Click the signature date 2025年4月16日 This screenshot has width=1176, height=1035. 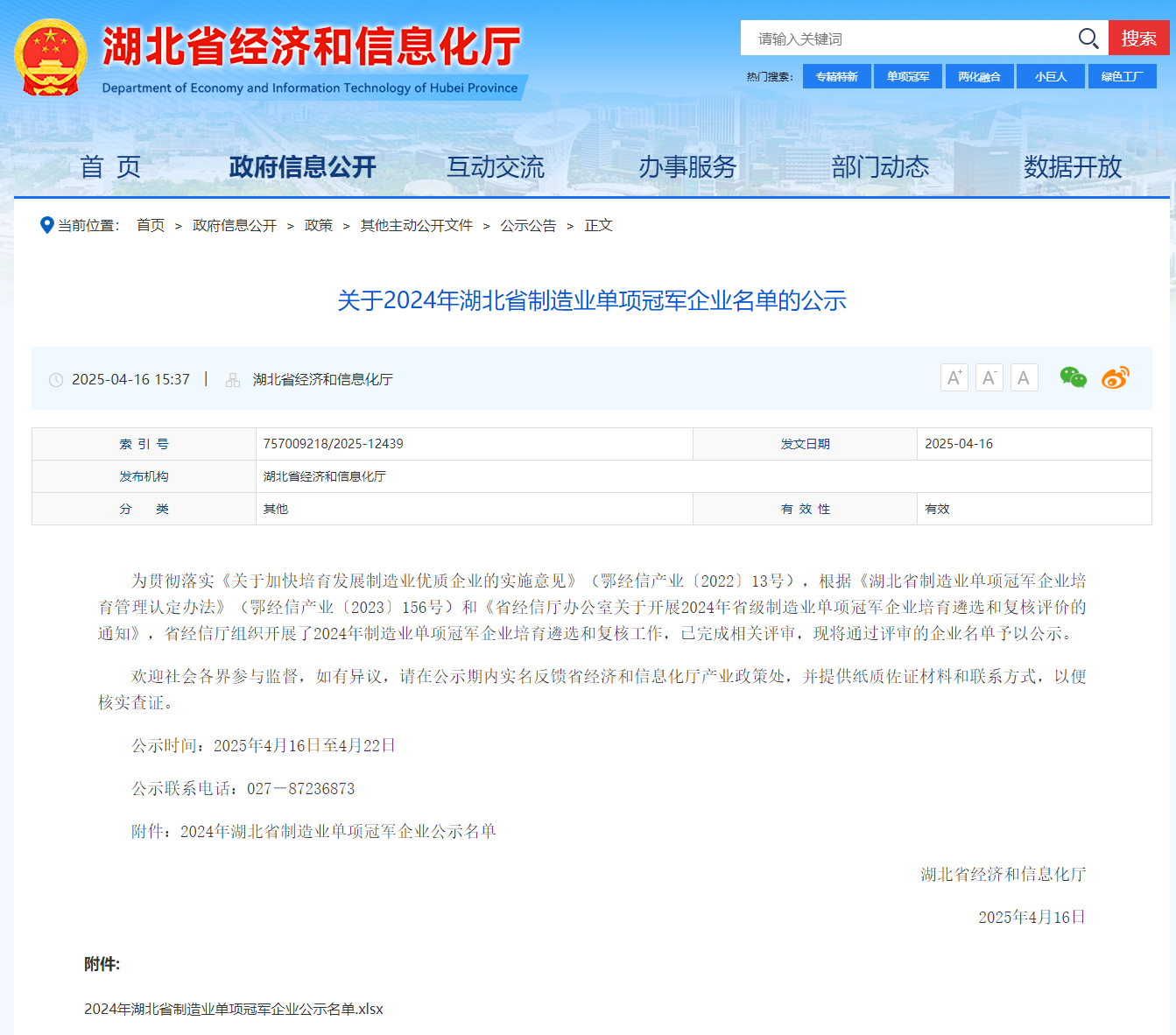pyautogui.click(x=1032, y=917)
